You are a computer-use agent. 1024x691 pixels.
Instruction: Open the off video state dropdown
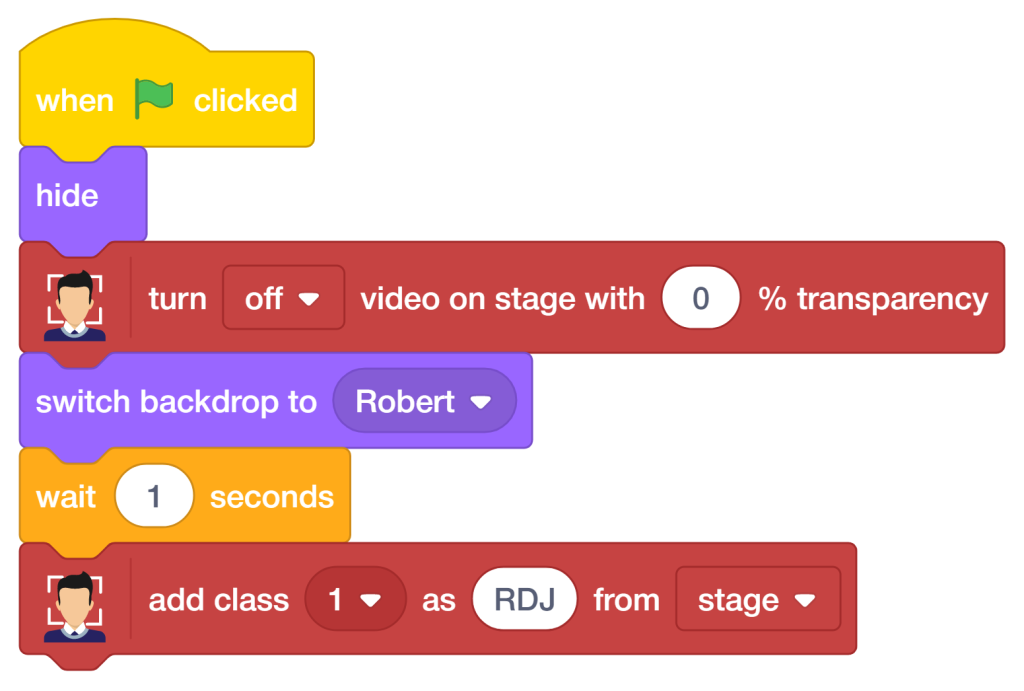pos(283,298)
